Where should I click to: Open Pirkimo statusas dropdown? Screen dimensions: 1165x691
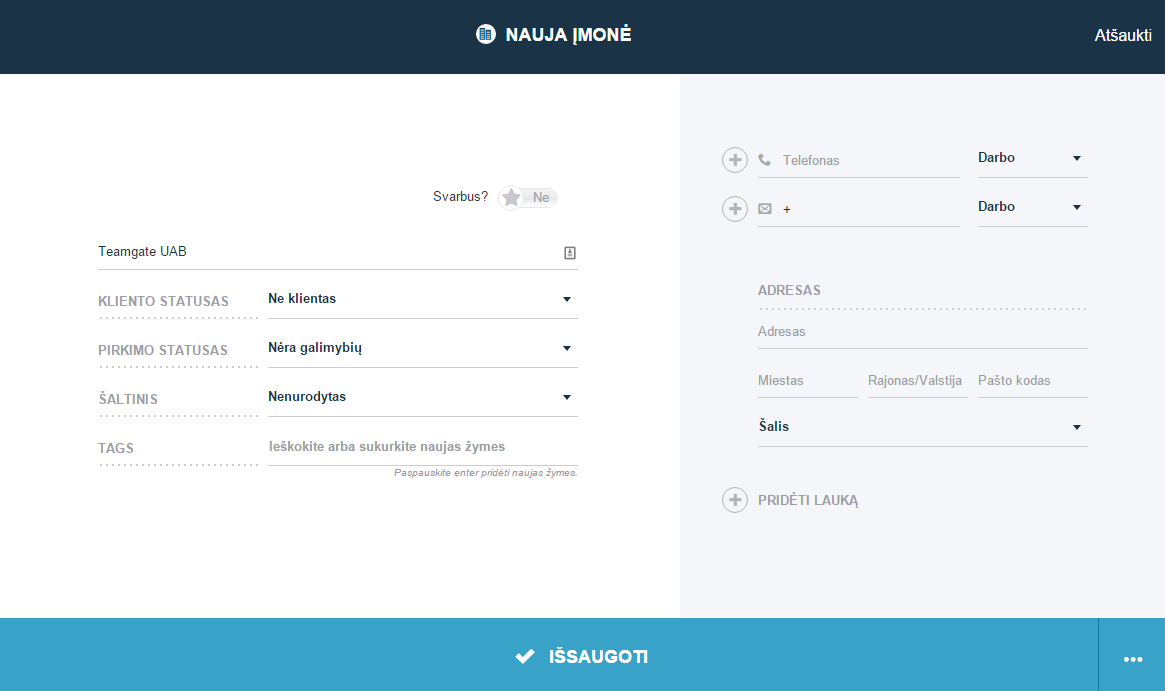pyautogui.click(x=423, y=348)
